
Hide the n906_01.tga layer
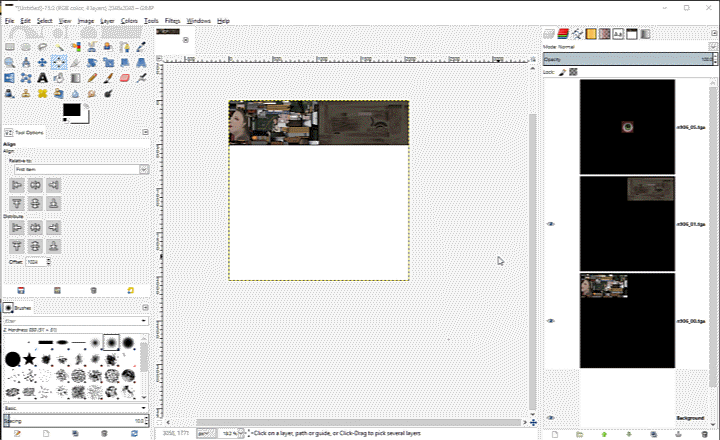click(x=550, y=224)
